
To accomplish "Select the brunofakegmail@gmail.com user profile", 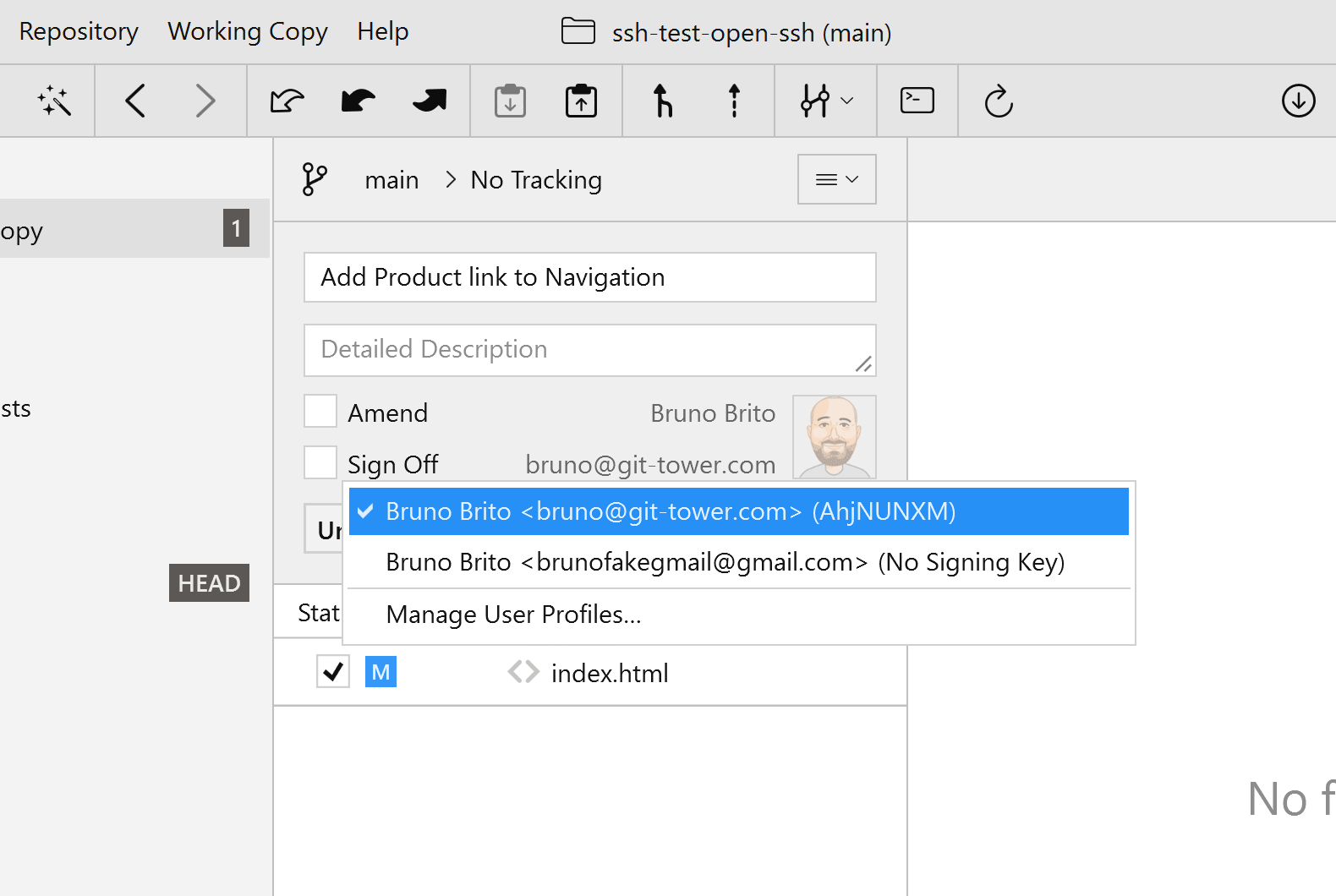I will click(x=724, y=562).
